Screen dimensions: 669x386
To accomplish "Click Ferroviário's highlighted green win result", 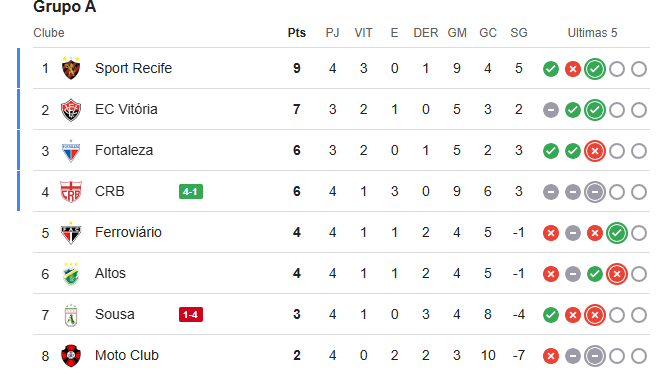I will 617,232.
